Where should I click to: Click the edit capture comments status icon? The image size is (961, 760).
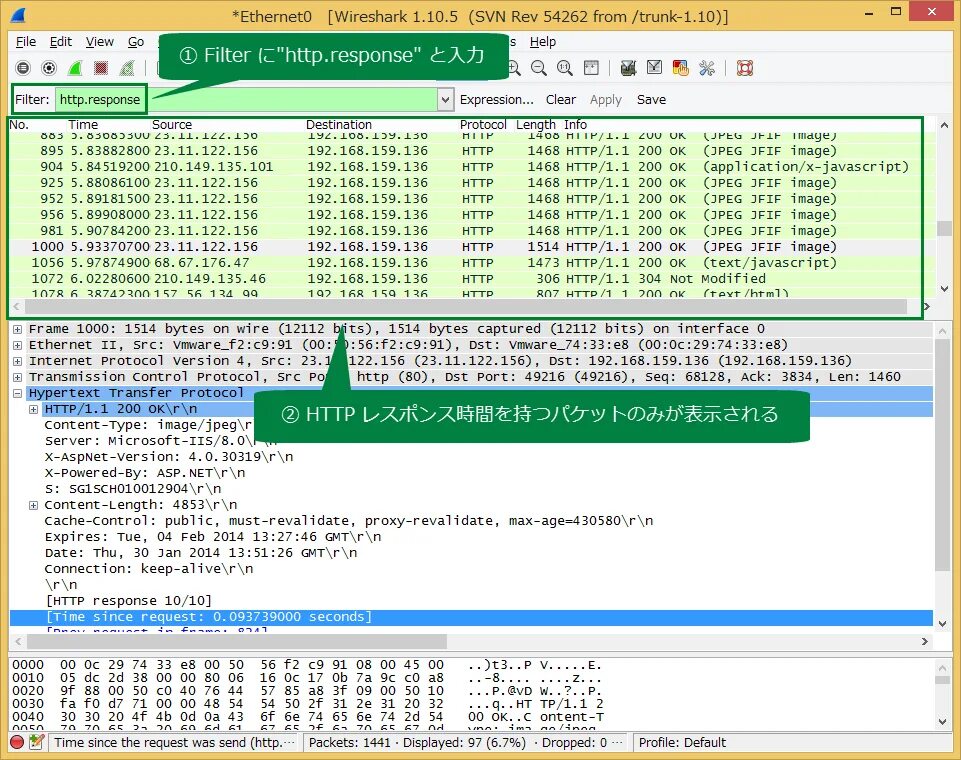[36, 742]
